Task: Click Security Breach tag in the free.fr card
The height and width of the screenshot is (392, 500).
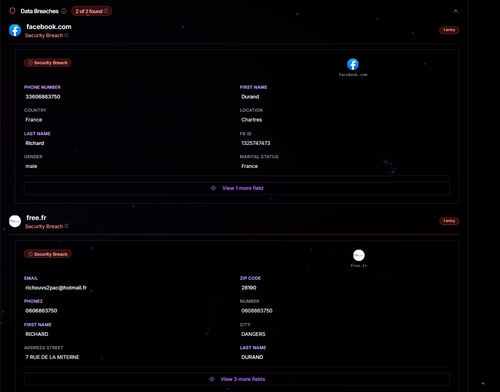Action: (x=48, y=254)
